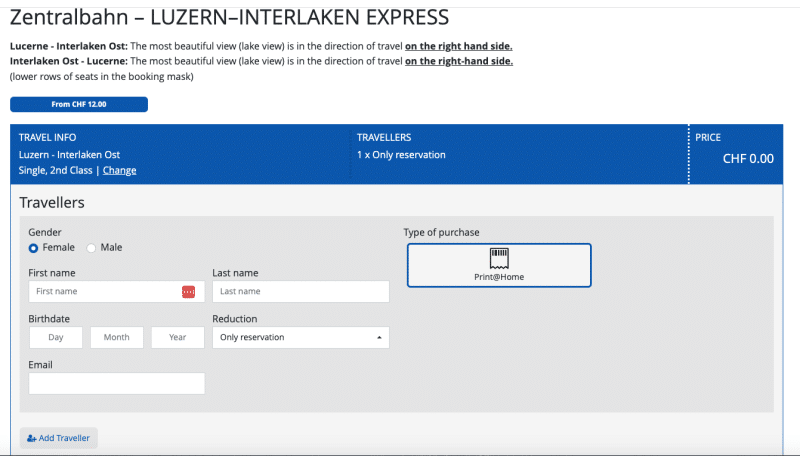Select the Female gender option

[x=34, y=247]
